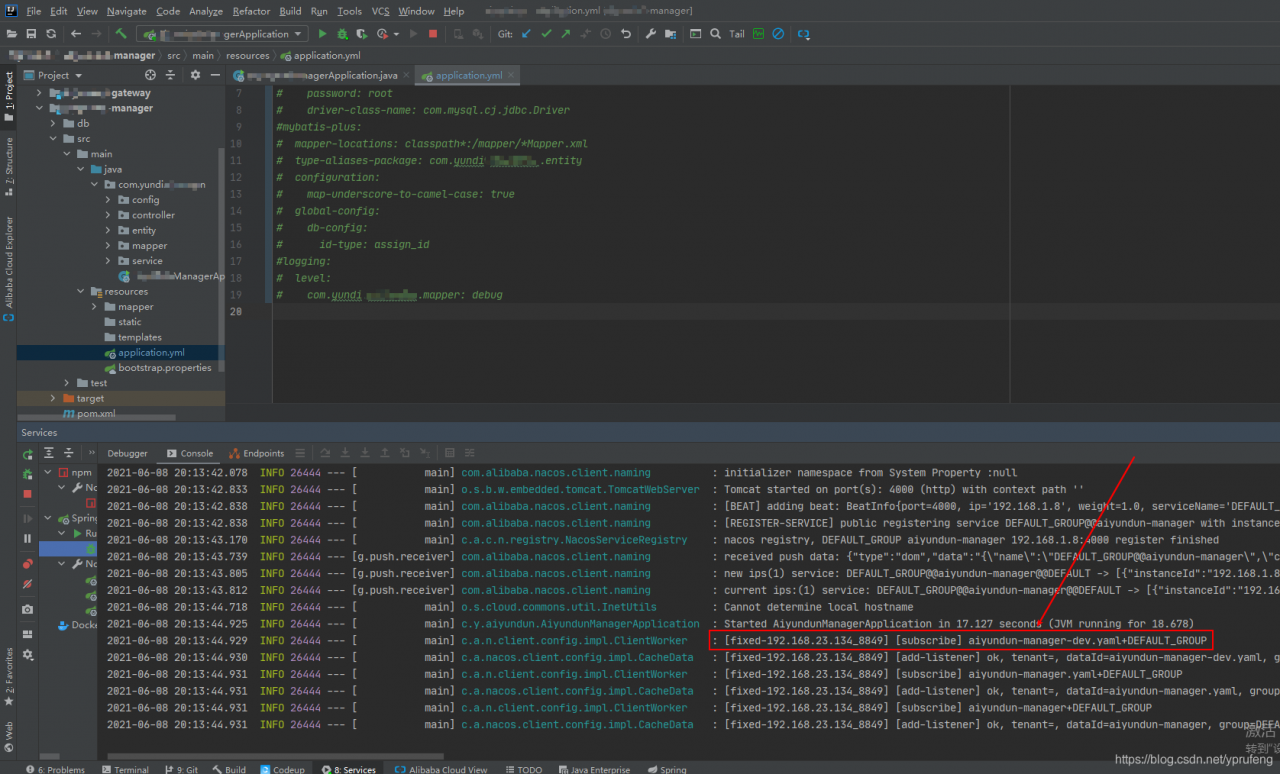Click the Debug bug icon in toolbar
The height and width of the screenshot is (774, 1280).
(343, 34)
